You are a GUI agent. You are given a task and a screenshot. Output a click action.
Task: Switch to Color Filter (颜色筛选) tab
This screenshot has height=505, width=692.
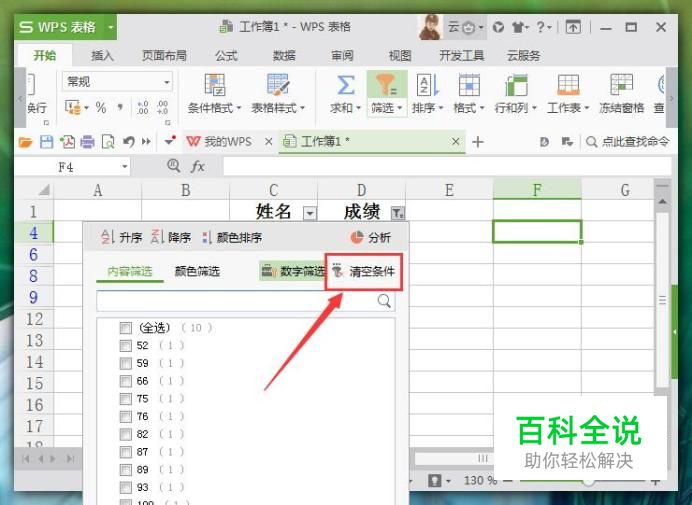(x=197, y=271)
